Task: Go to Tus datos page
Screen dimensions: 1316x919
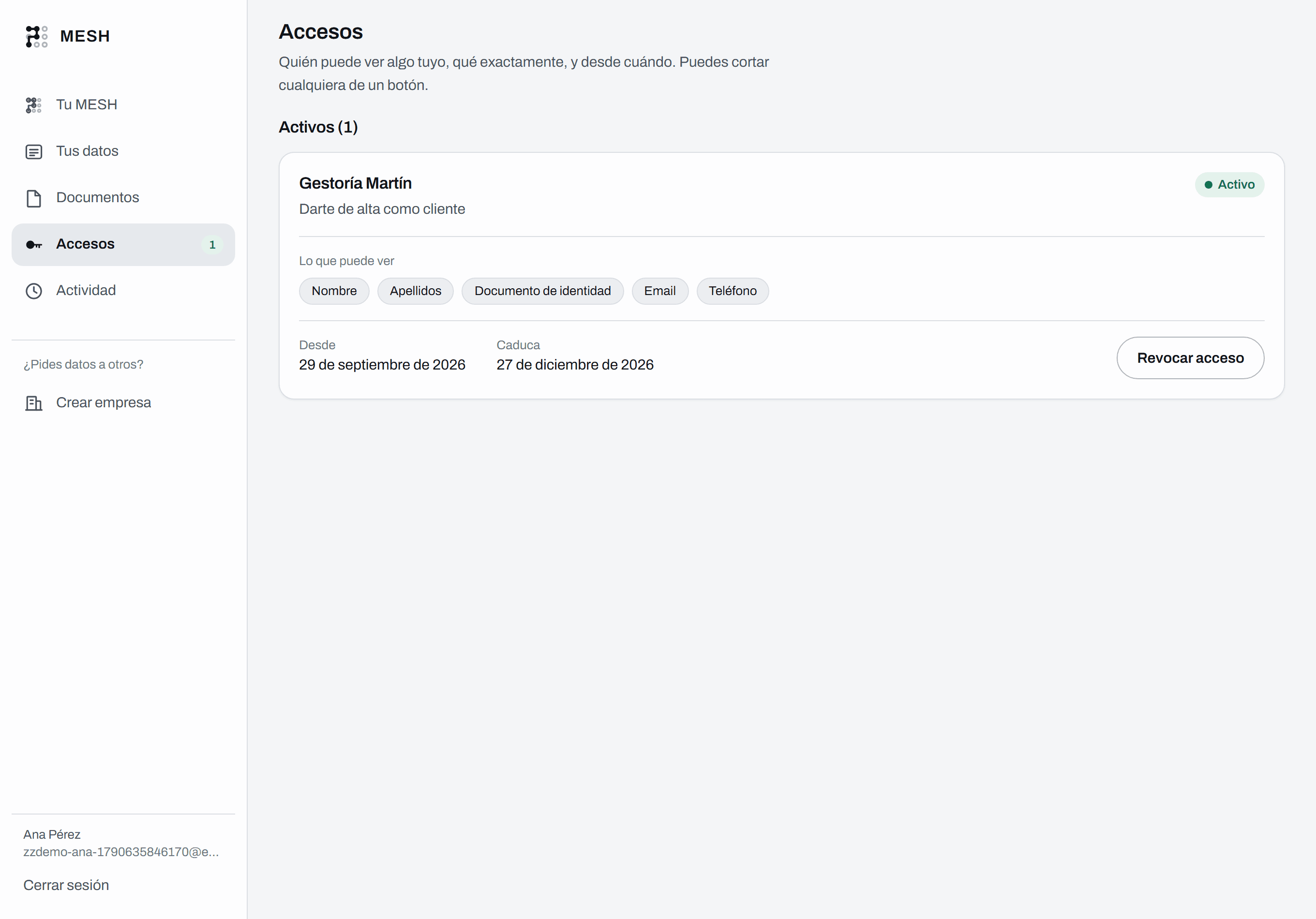Action: coord(123,151)
